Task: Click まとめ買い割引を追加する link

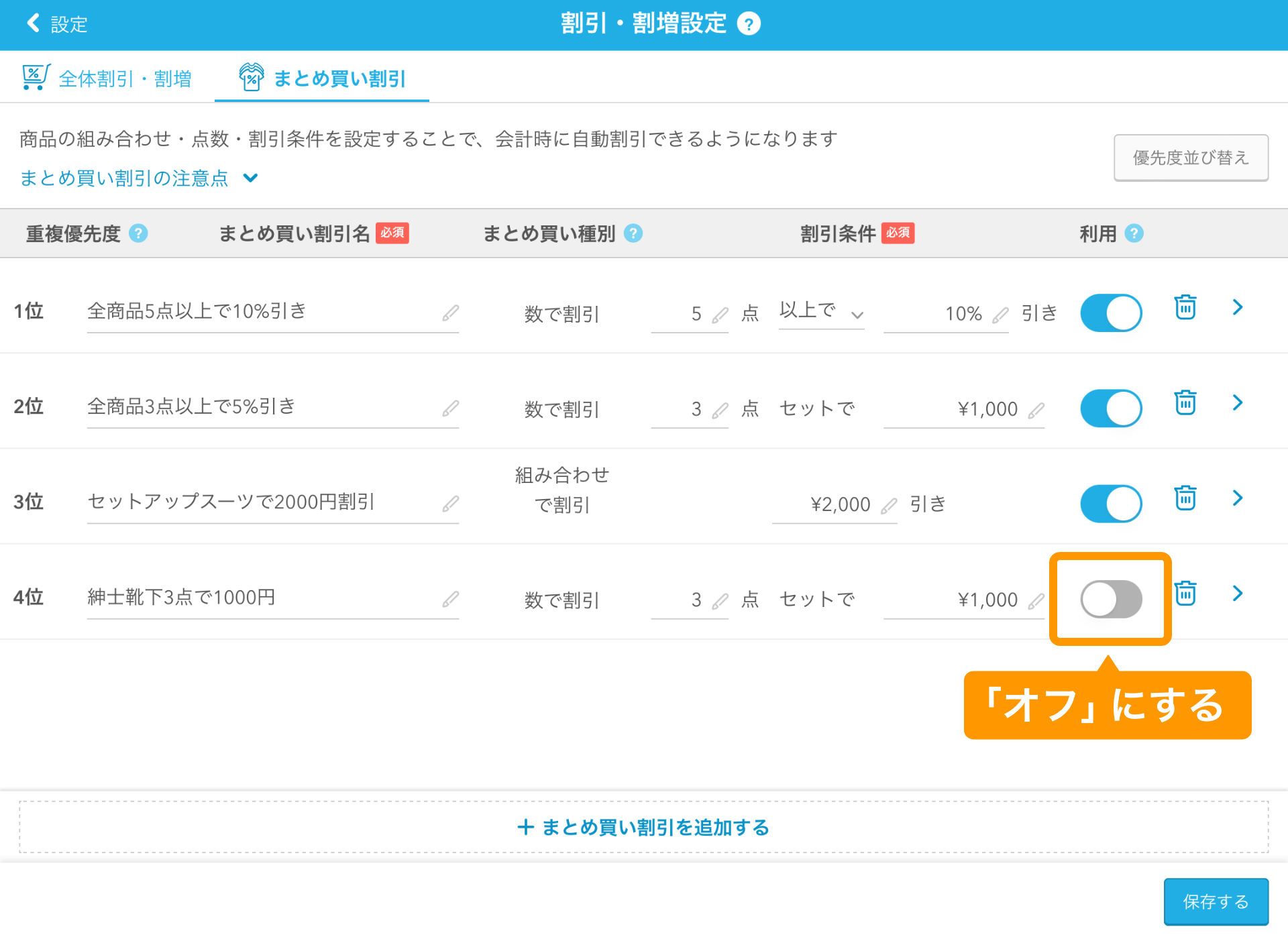Action: (x=644, y=827)
